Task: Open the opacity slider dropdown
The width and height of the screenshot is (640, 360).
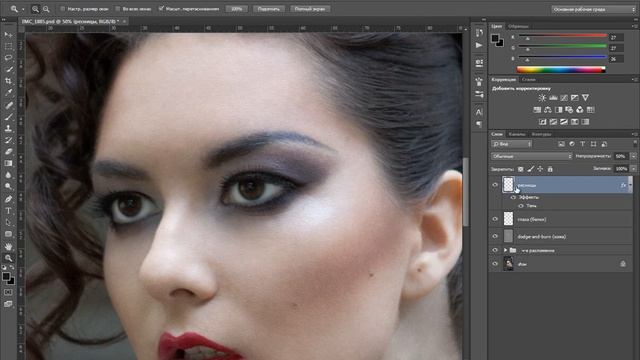Action: point(633,156)
